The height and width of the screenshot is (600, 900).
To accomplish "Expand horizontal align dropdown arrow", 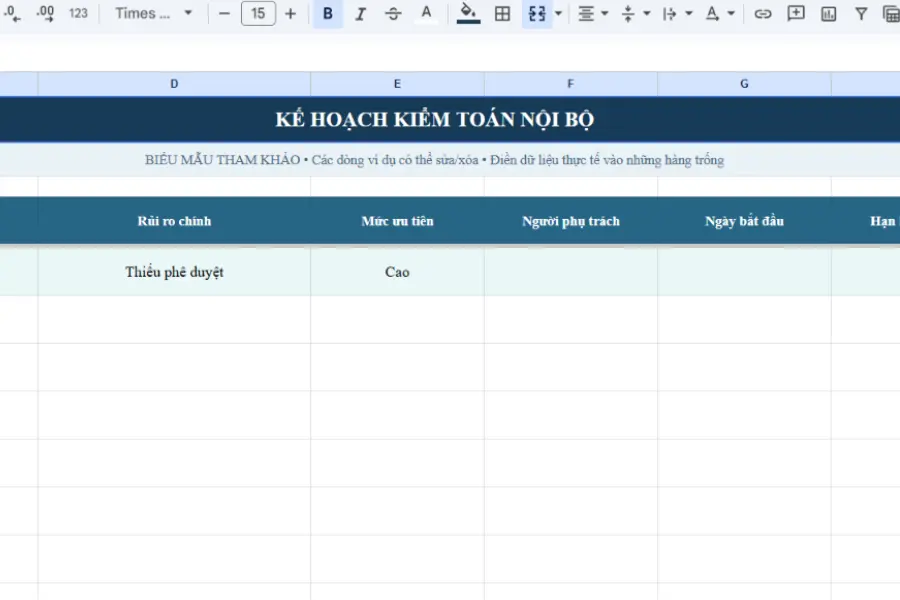I will point(604,13).
